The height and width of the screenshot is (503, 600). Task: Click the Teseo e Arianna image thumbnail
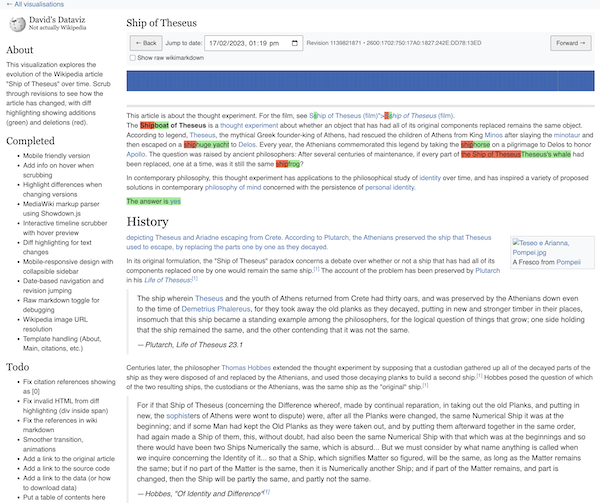tap(541, 247)
